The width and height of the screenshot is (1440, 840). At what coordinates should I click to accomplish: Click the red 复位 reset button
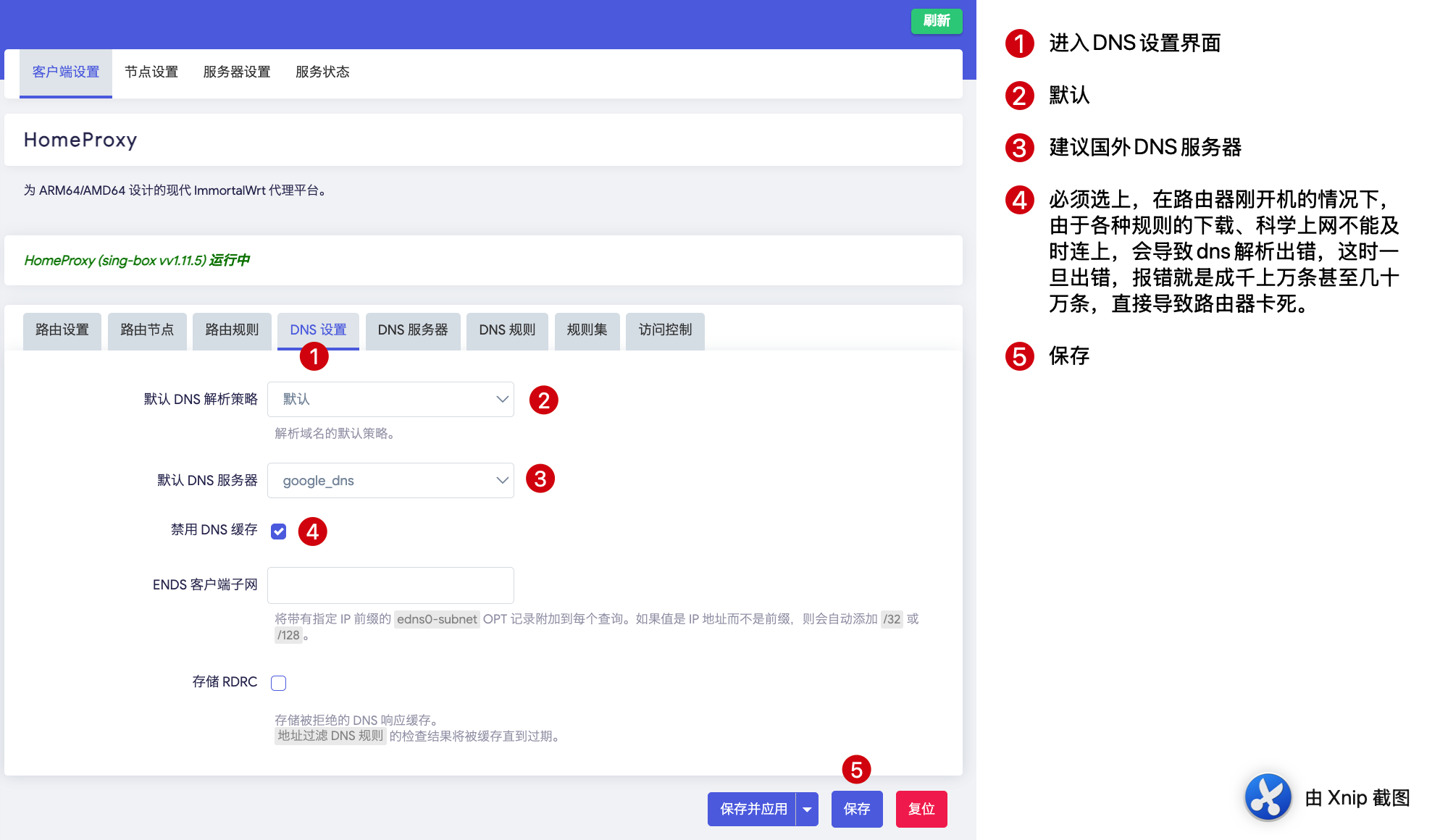(921, 809)
